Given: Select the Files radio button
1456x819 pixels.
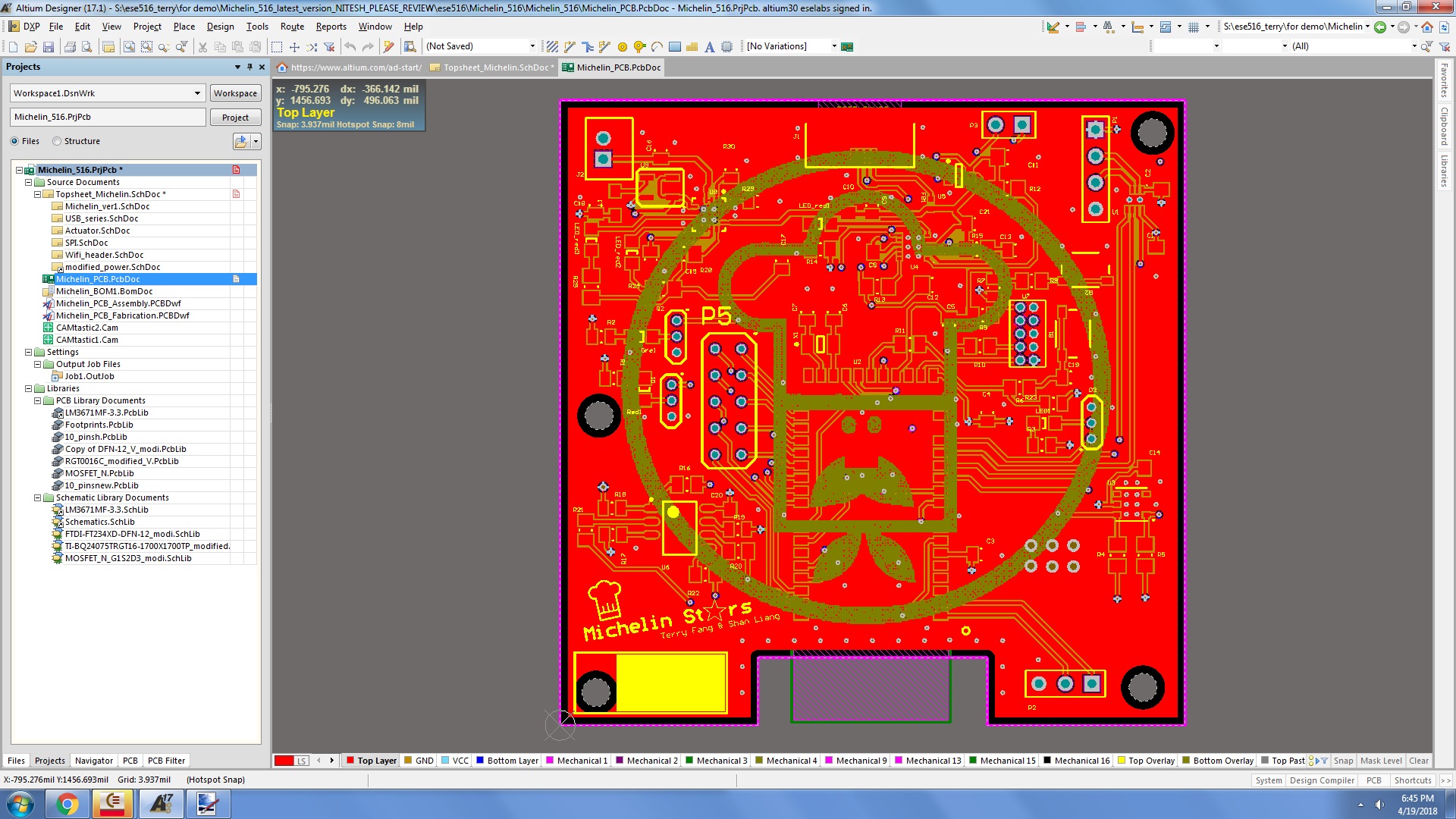Looking at the screenshot, I should (14, 141).
